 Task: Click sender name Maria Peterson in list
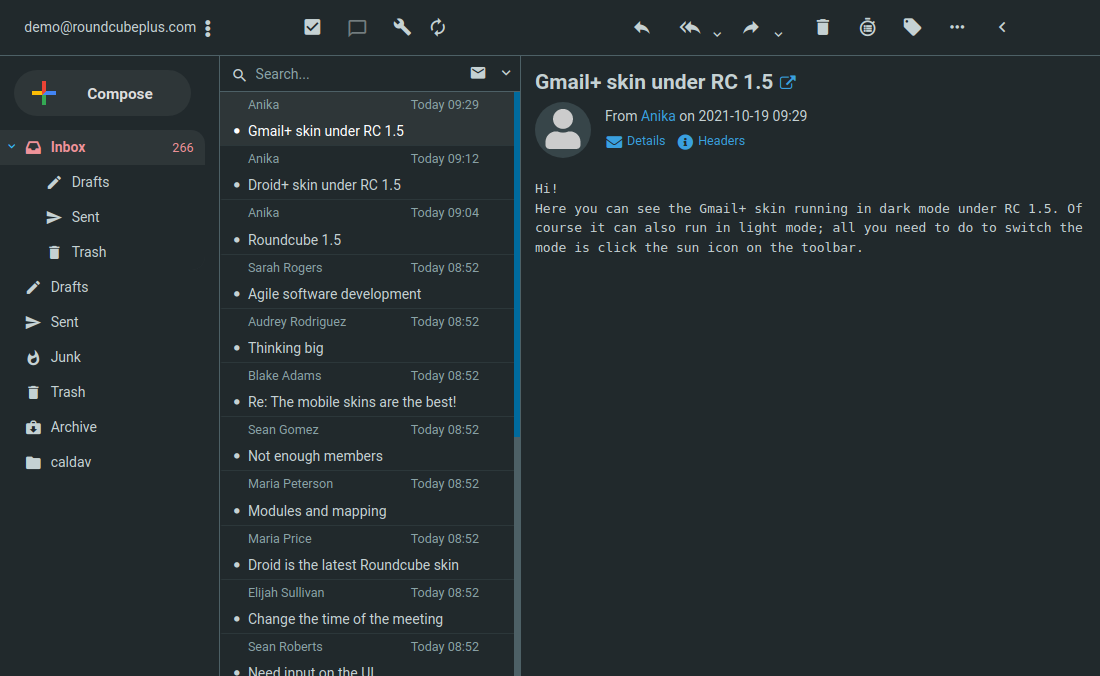point(290,484)
